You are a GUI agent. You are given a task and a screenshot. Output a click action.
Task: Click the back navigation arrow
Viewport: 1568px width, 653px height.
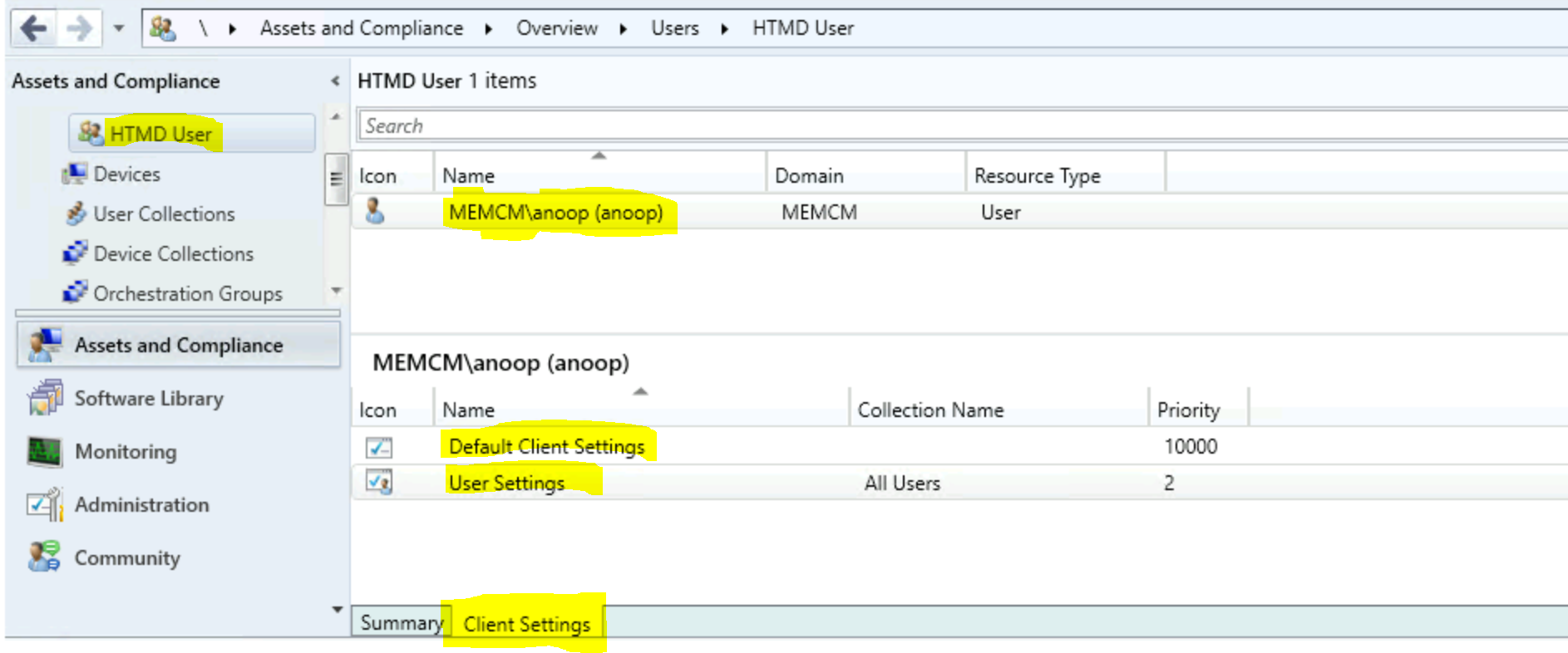coord(33,29)
